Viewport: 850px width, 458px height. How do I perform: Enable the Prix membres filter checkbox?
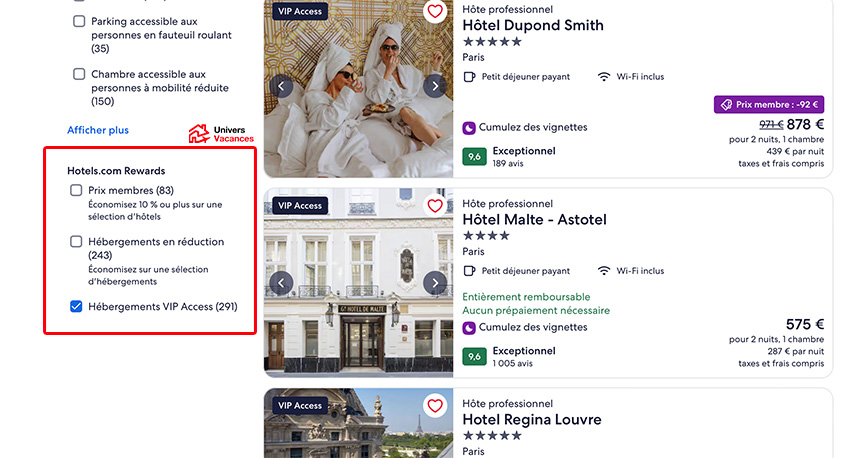77,190
